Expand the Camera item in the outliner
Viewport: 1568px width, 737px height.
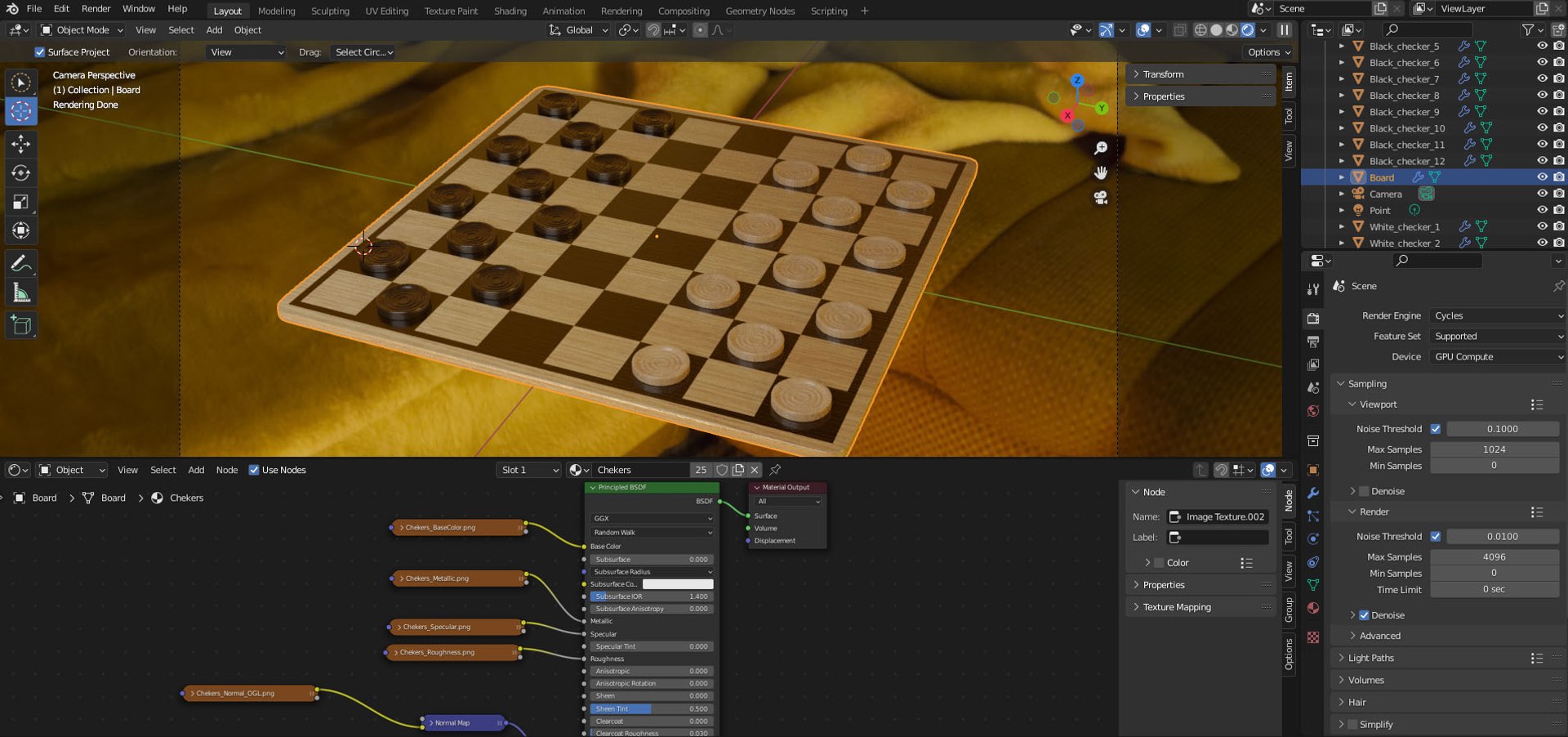1342,194
